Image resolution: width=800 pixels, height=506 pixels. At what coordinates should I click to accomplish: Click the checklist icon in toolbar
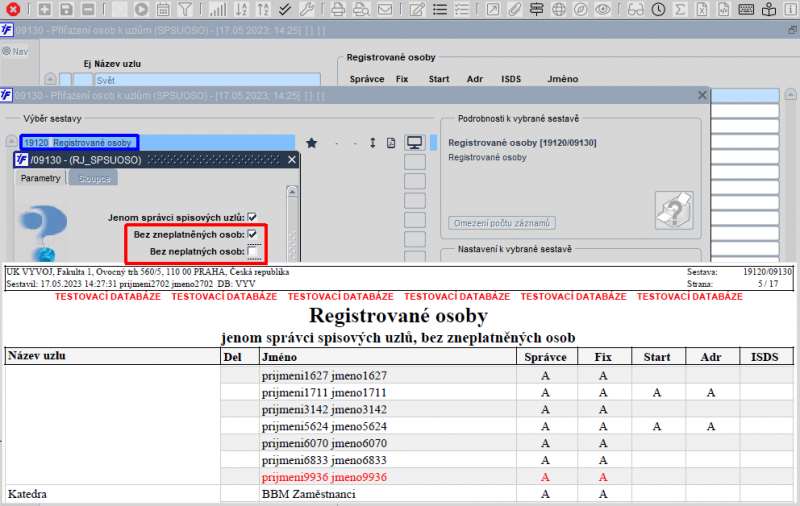click(x=462, y=9)
